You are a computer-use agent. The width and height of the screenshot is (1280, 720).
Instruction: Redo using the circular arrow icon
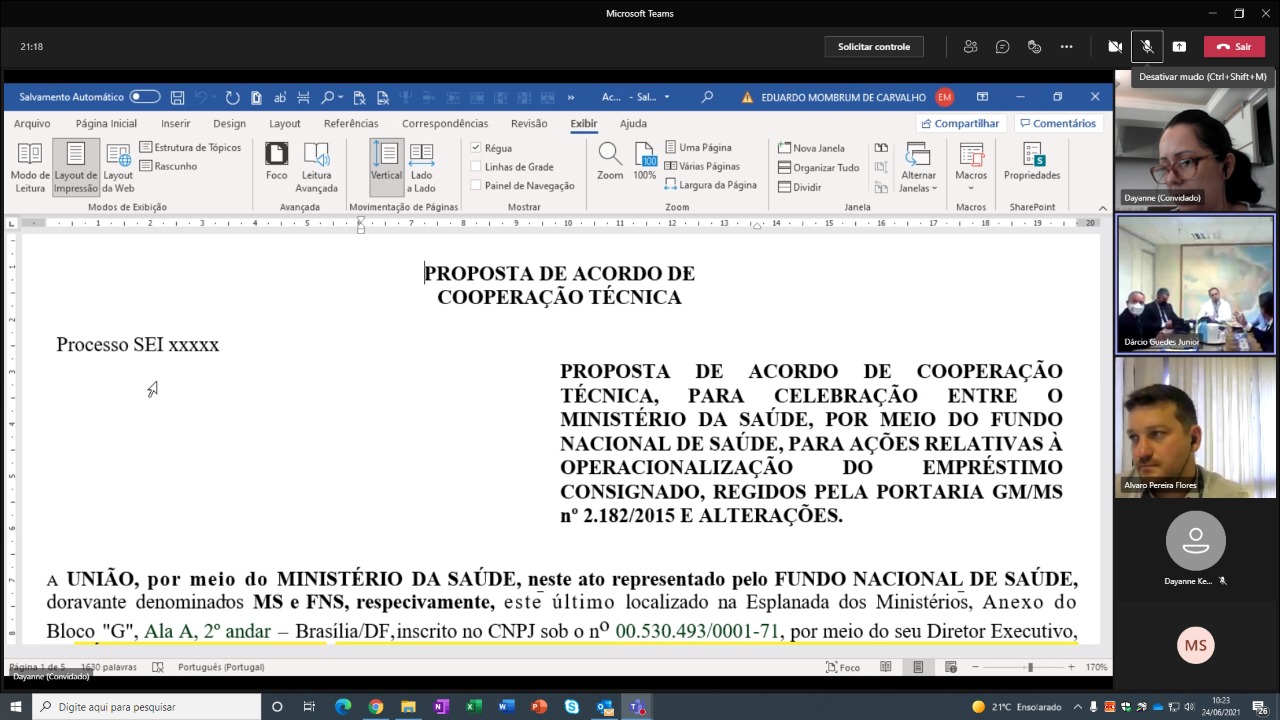point(232,97)
